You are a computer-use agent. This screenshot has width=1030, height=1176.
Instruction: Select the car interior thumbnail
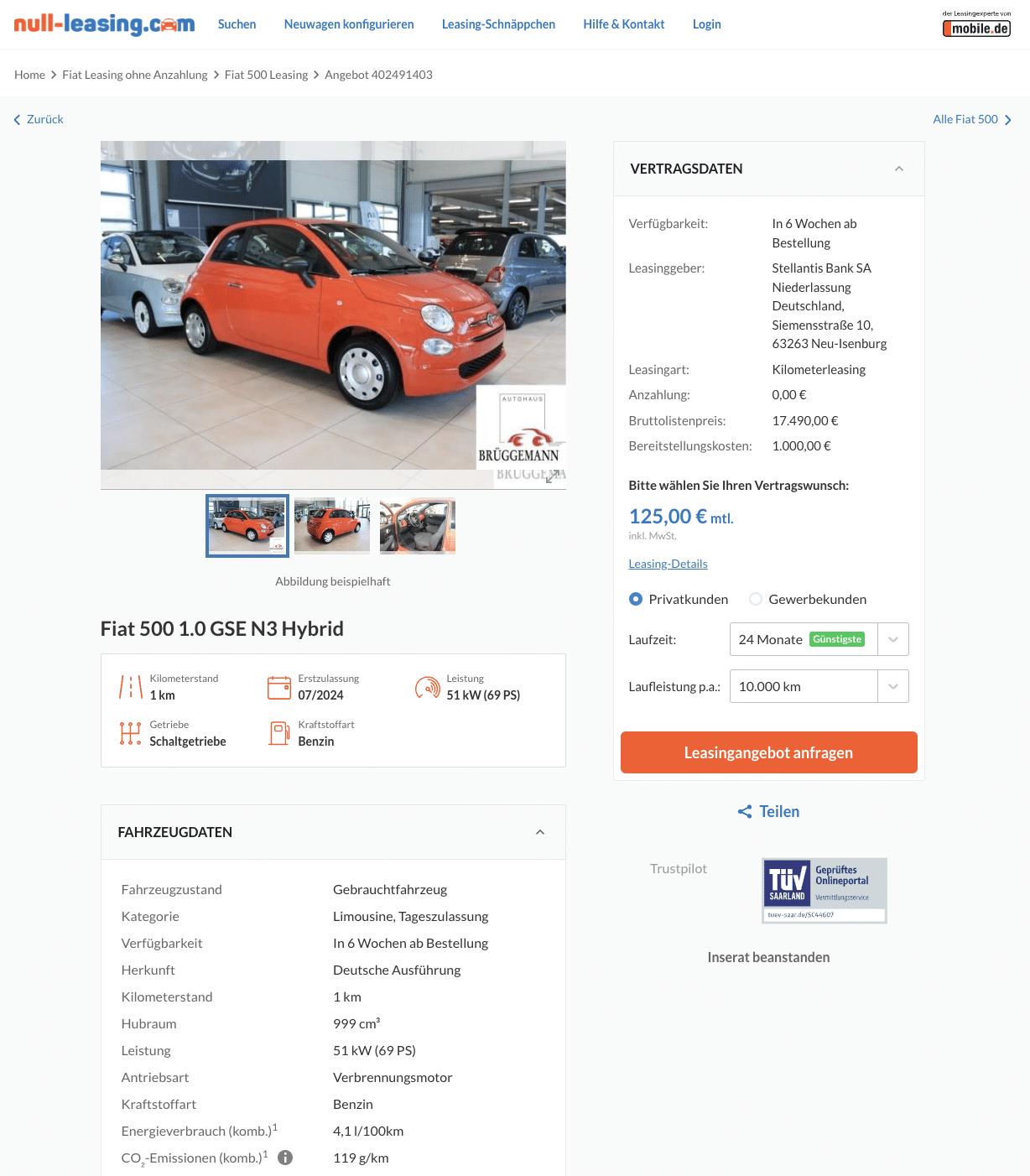(418, 526)
